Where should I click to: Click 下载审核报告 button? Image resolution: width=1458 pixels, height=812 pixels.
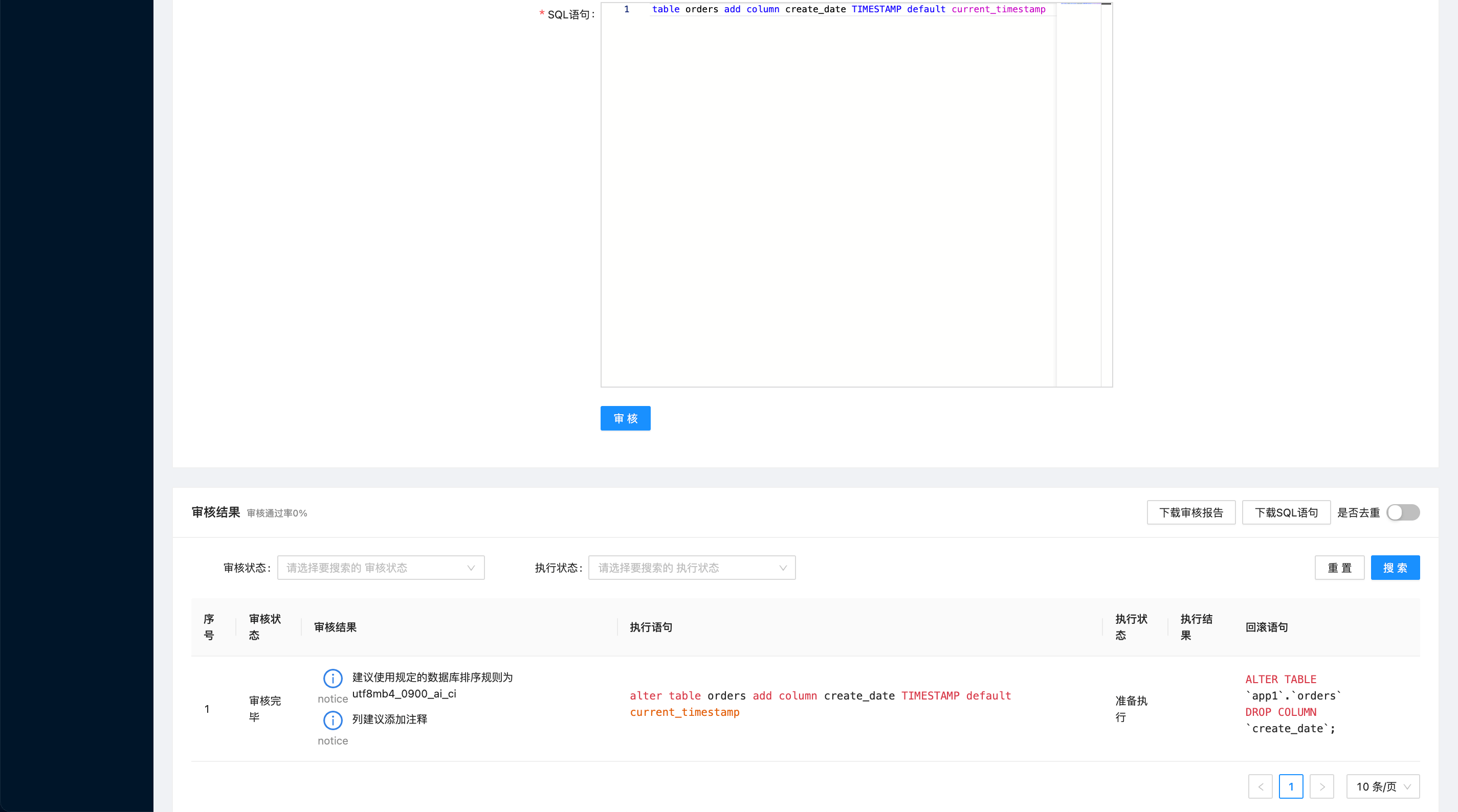(1191, 513)
